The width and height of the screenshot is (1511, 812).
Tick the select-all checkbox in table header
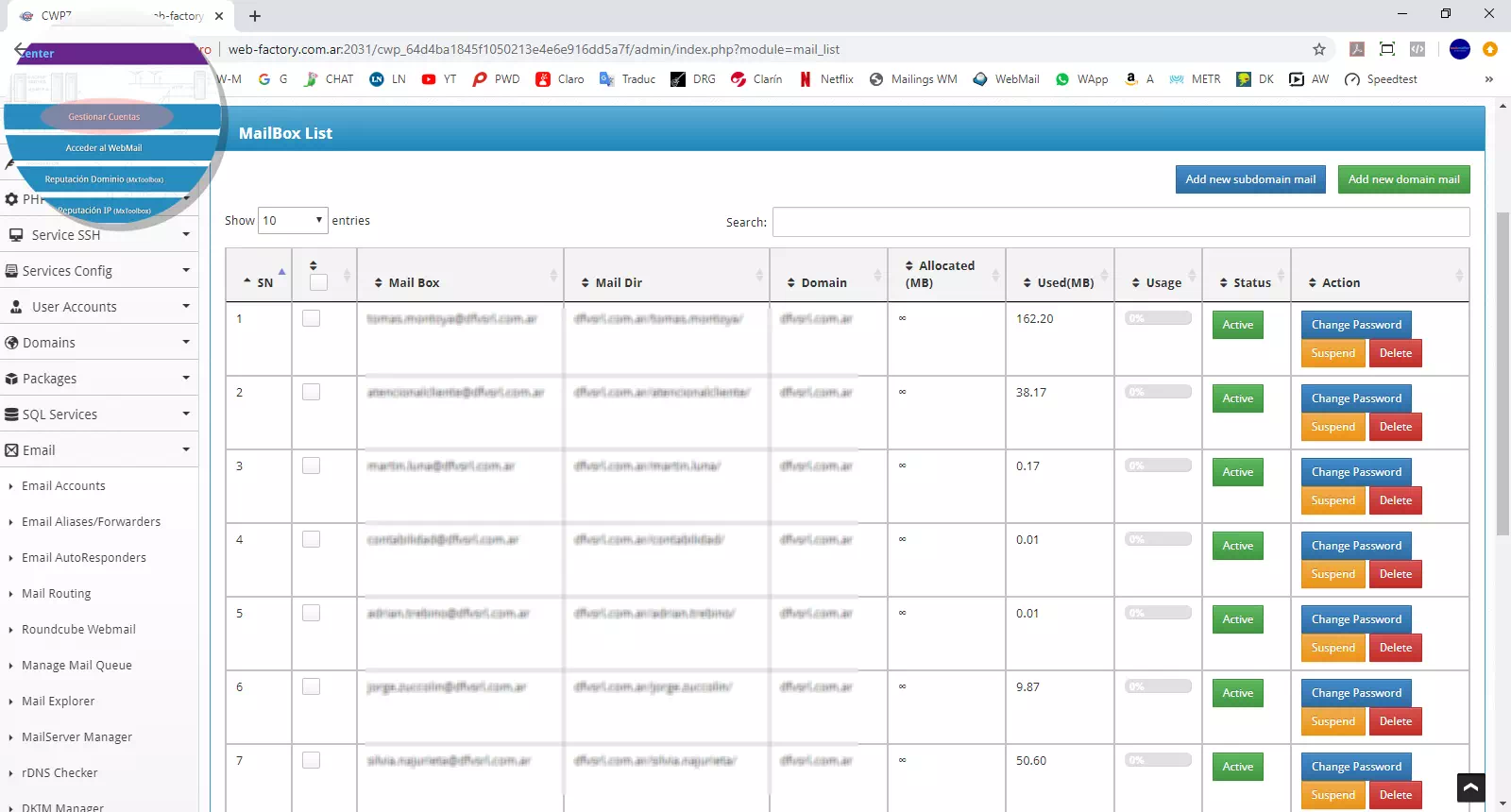point(318,282)
